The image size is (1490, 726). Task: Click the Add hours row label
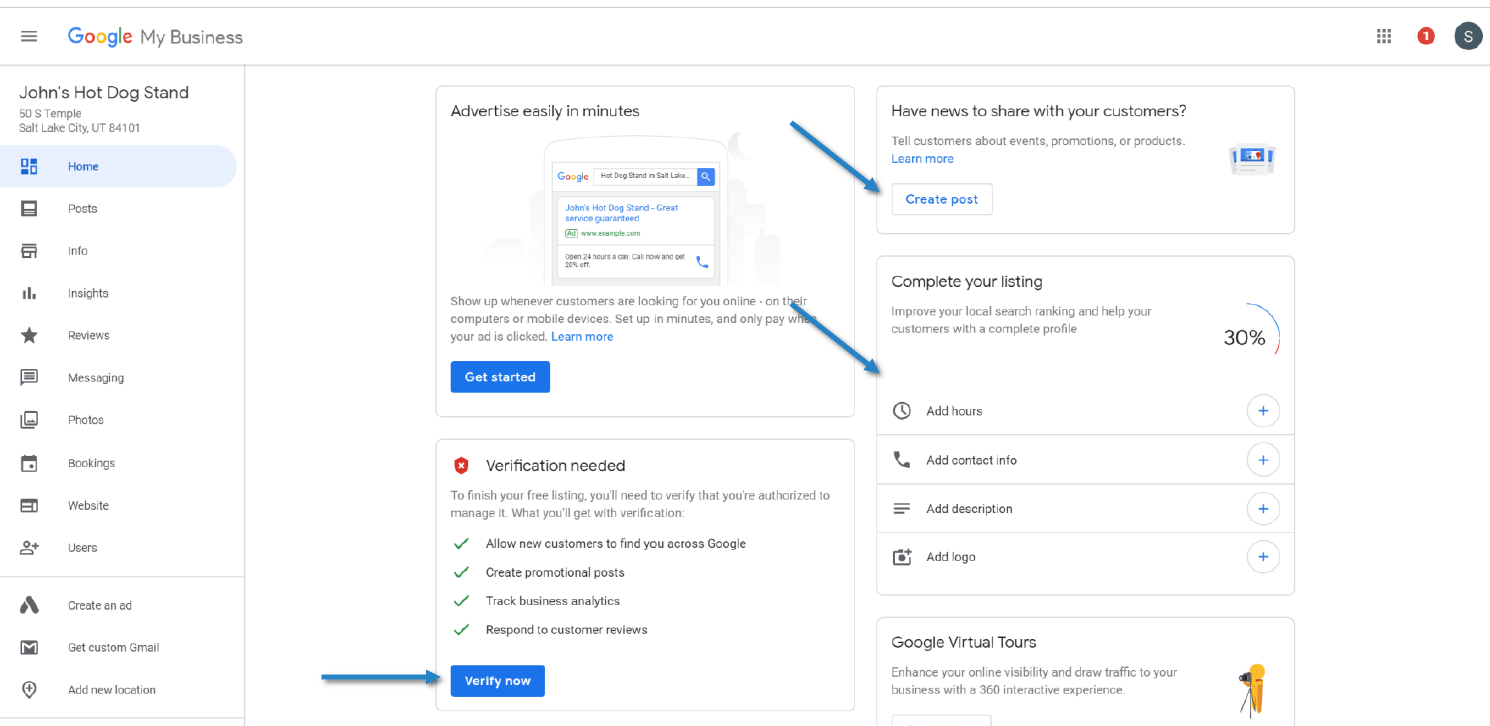(954, 411)
